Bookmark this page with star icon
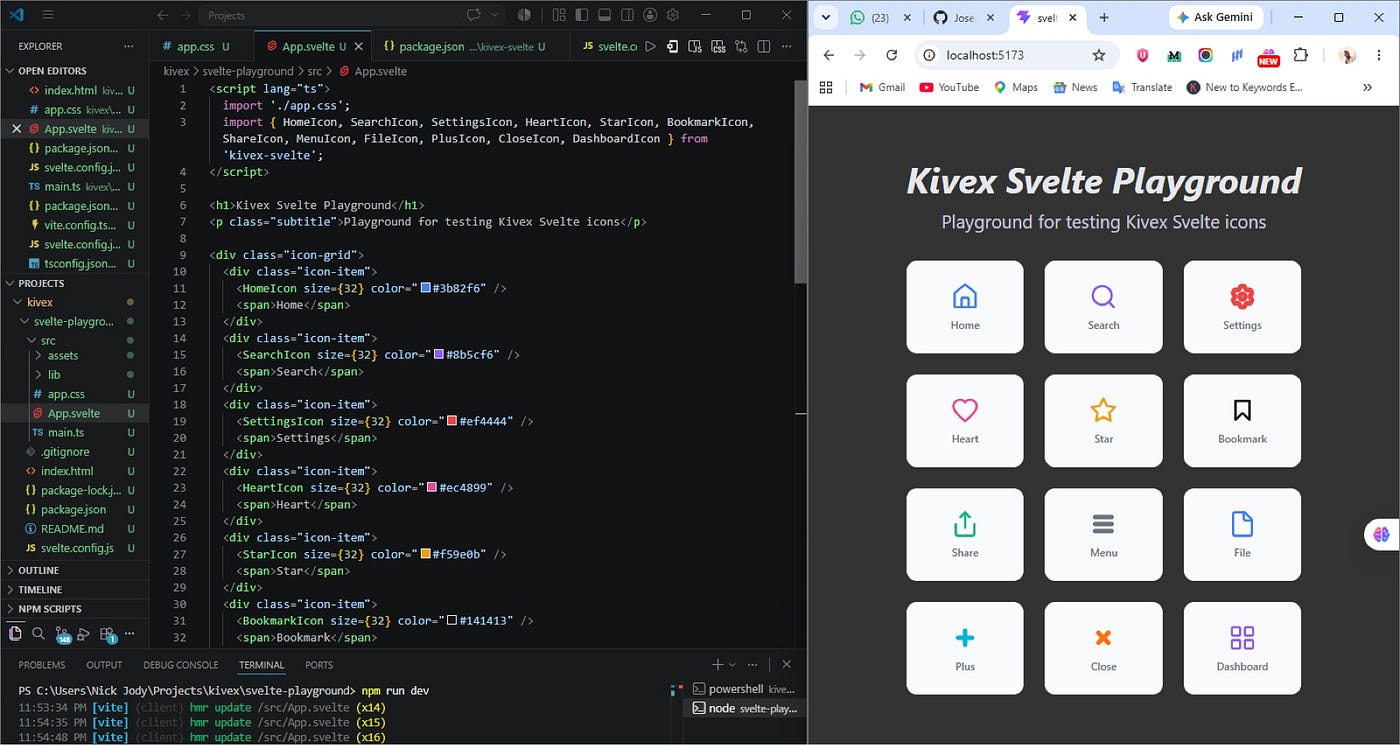This screenshot has width=1400, height=745. (1099, 55)
